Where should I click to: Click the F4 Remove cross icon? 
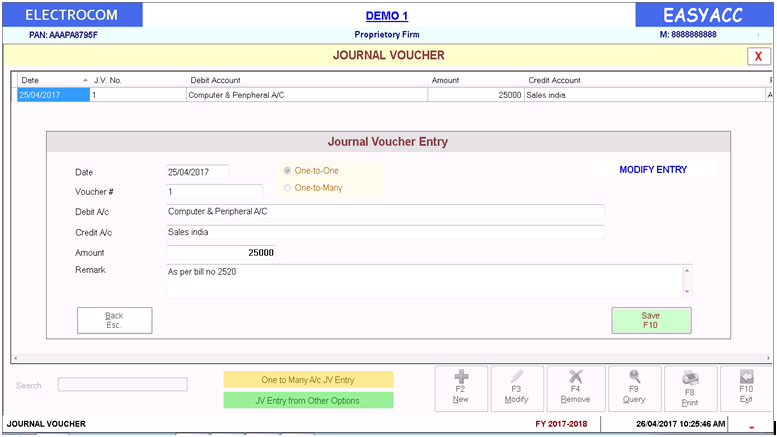575,377
